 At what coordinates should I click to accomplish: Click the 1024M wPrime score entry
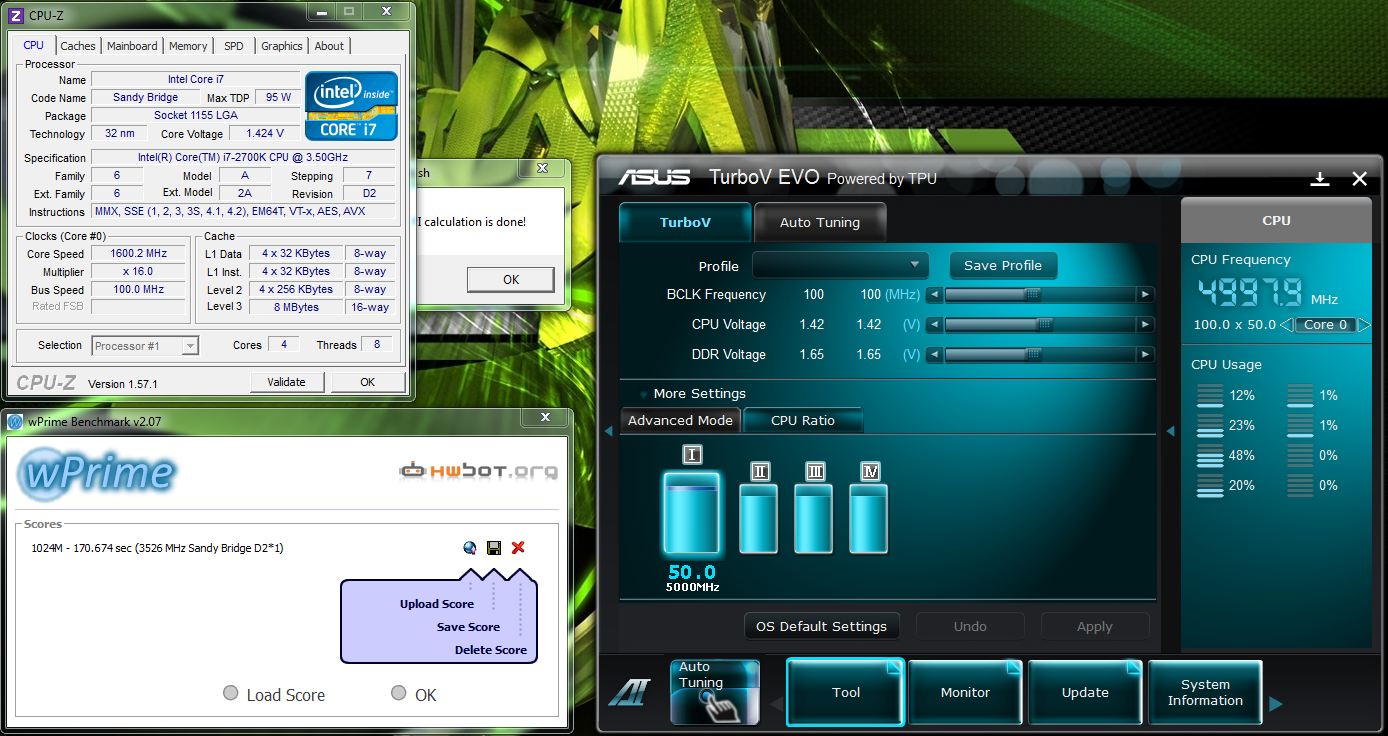(x=157, y=548)
